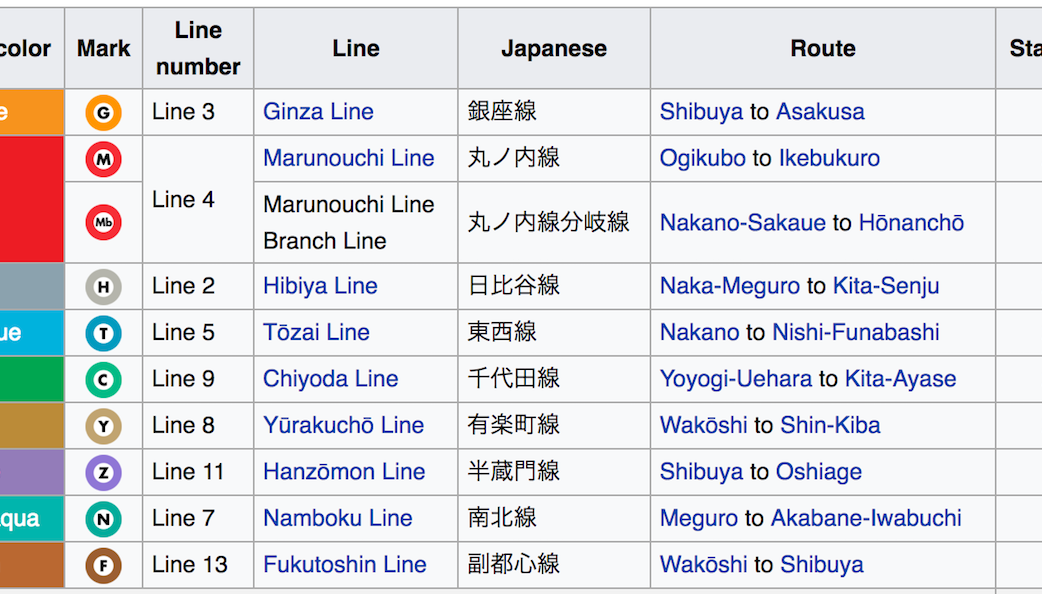This screenshot has height=594, width=1042.
Task: Click the teal Namboku Line N icon
Action: [103, 519]
